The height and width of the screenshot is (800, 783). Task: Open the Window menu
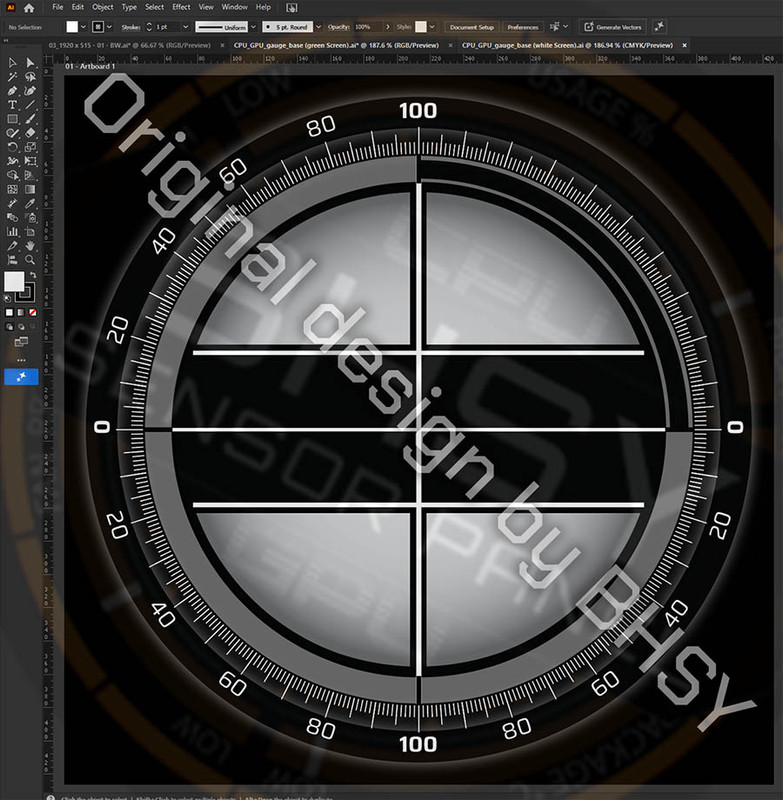click(235, 7)
